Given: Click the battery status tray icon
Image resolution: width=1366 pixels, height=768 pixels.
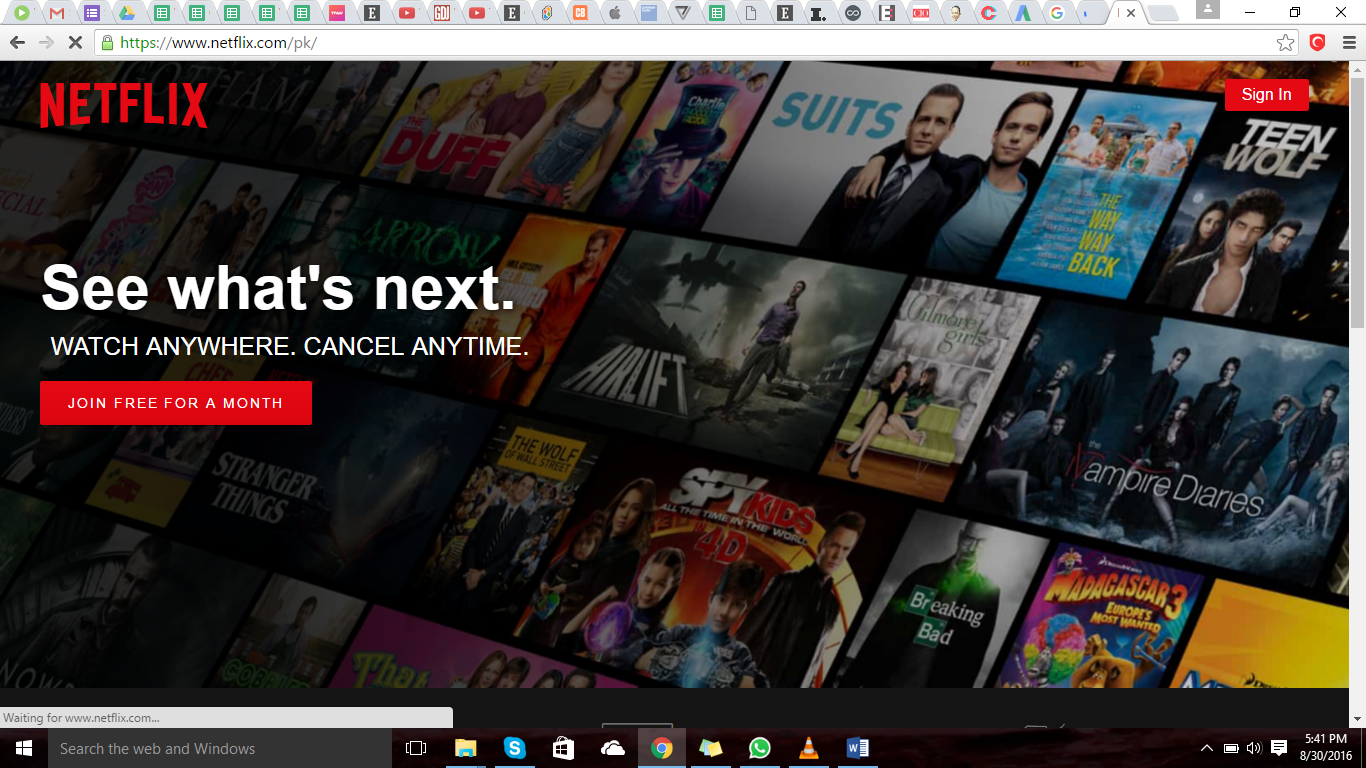Looking at the screenshot, I should [1231, 748].
